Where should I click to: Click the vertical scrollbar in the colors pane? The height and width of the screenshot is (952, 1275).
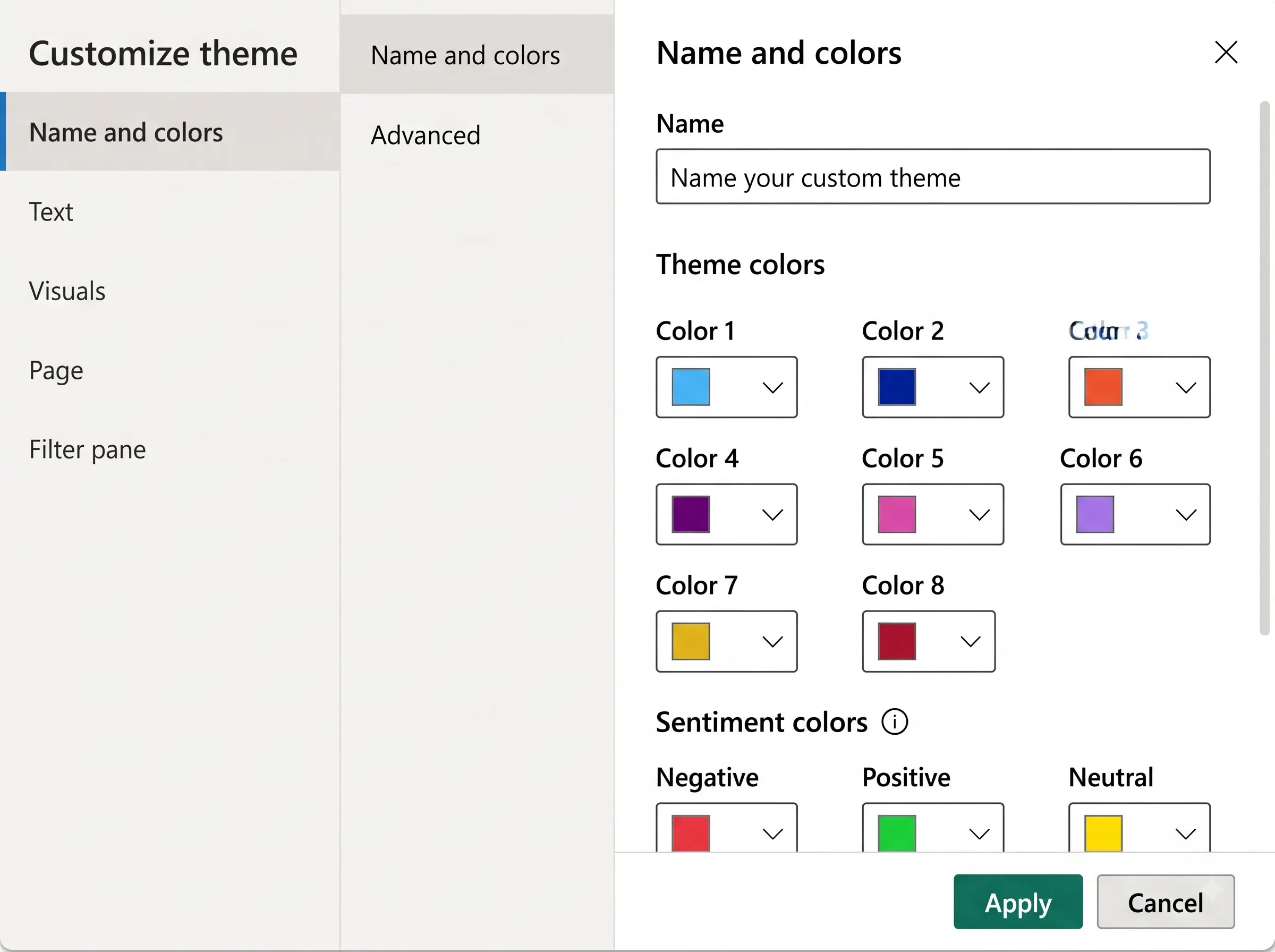point(1264,368)
